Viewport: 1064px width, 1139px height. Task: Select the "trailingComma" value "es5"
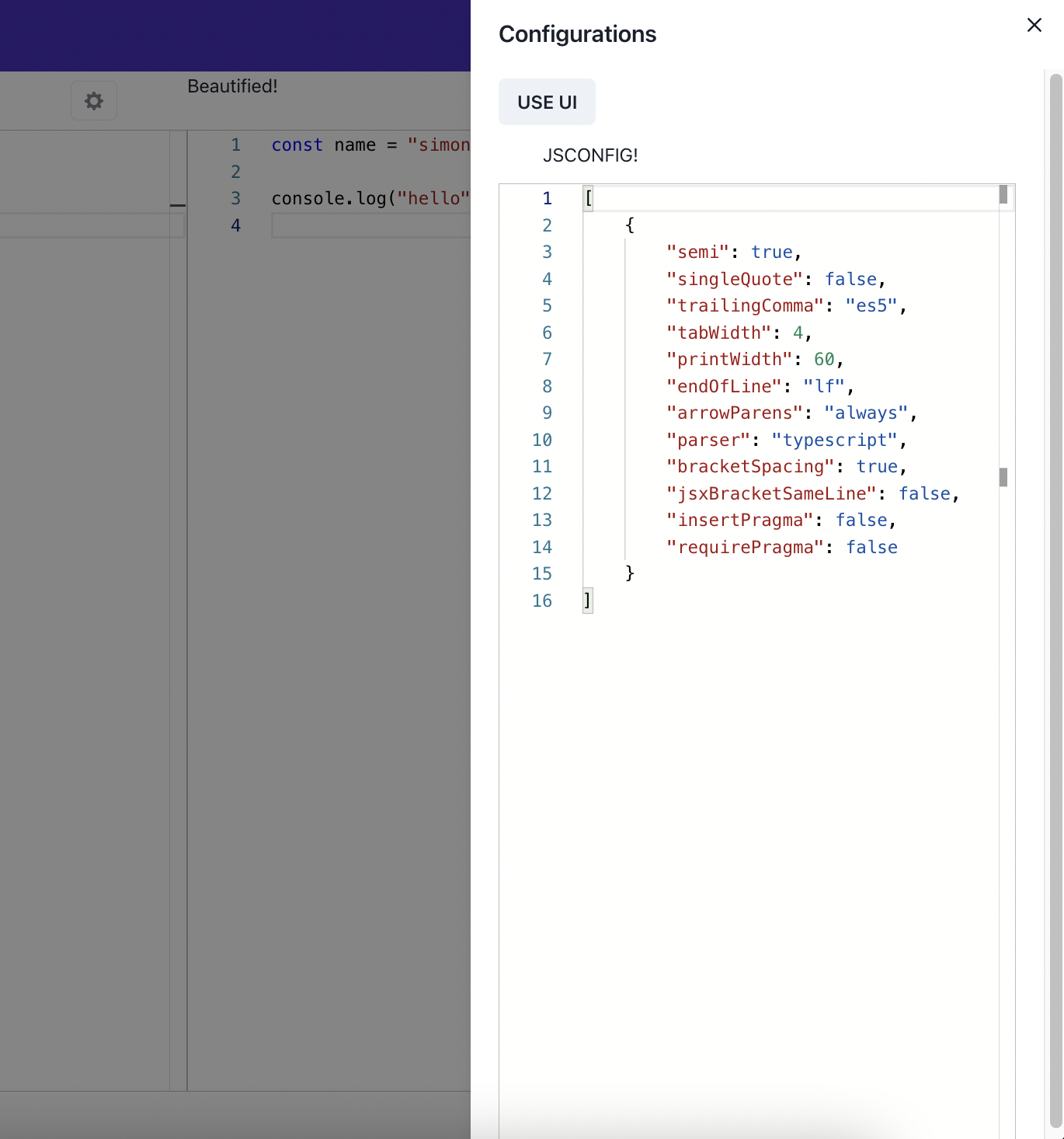pyautogui.click(x=872, y=305)
